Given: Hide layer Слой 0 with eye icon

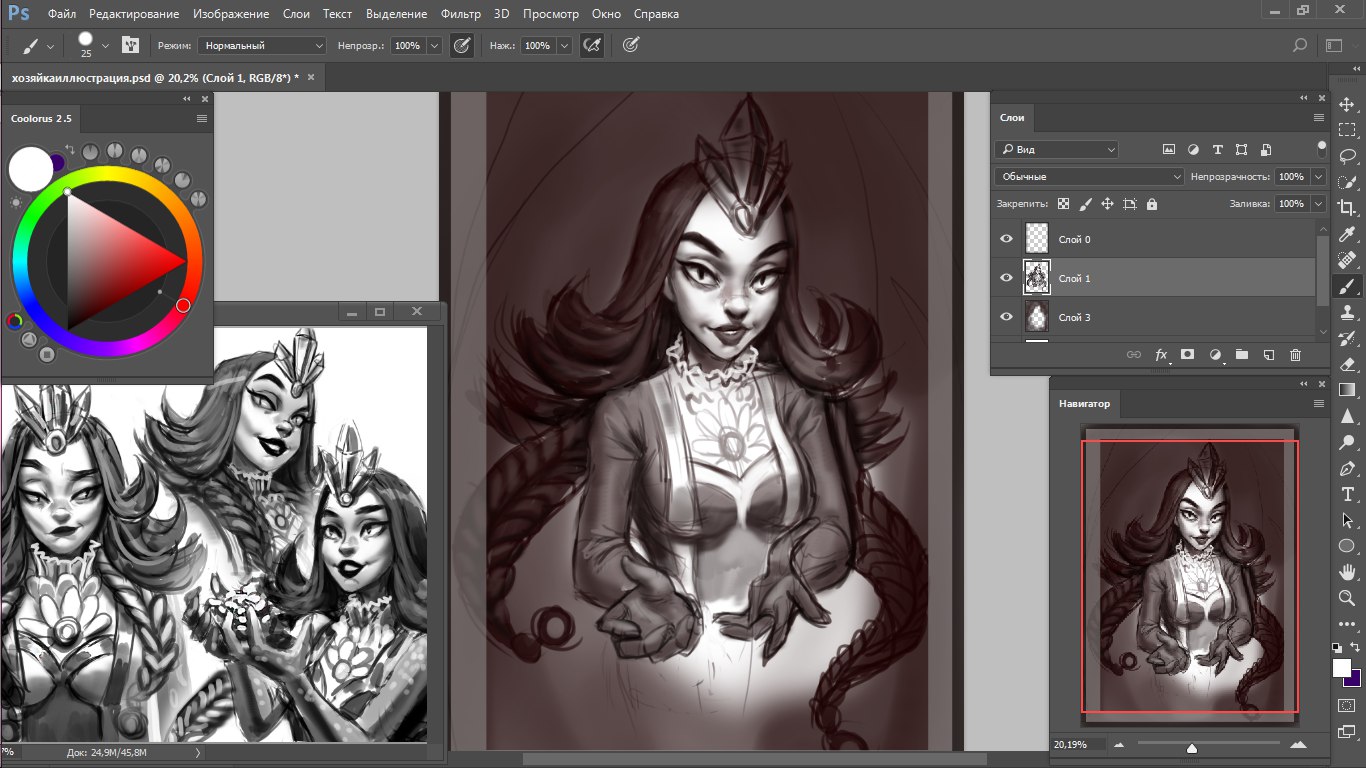Looking at the screenshot, I should click(1007, 240).
